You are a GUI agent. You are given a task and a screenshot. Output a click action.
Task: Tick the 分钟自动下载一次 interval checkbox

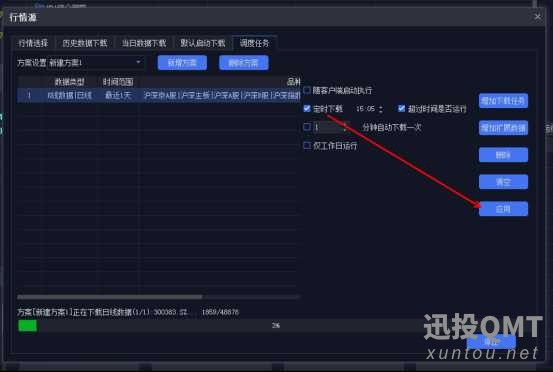pyautogui.click(x=307, y=127)
